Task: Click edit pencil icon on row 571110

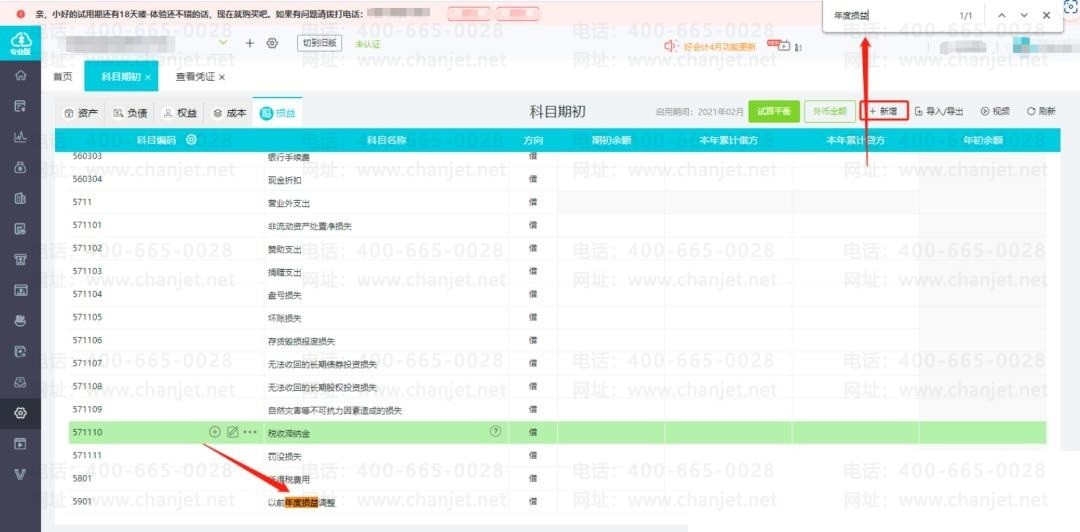Action: click(233, 432)
